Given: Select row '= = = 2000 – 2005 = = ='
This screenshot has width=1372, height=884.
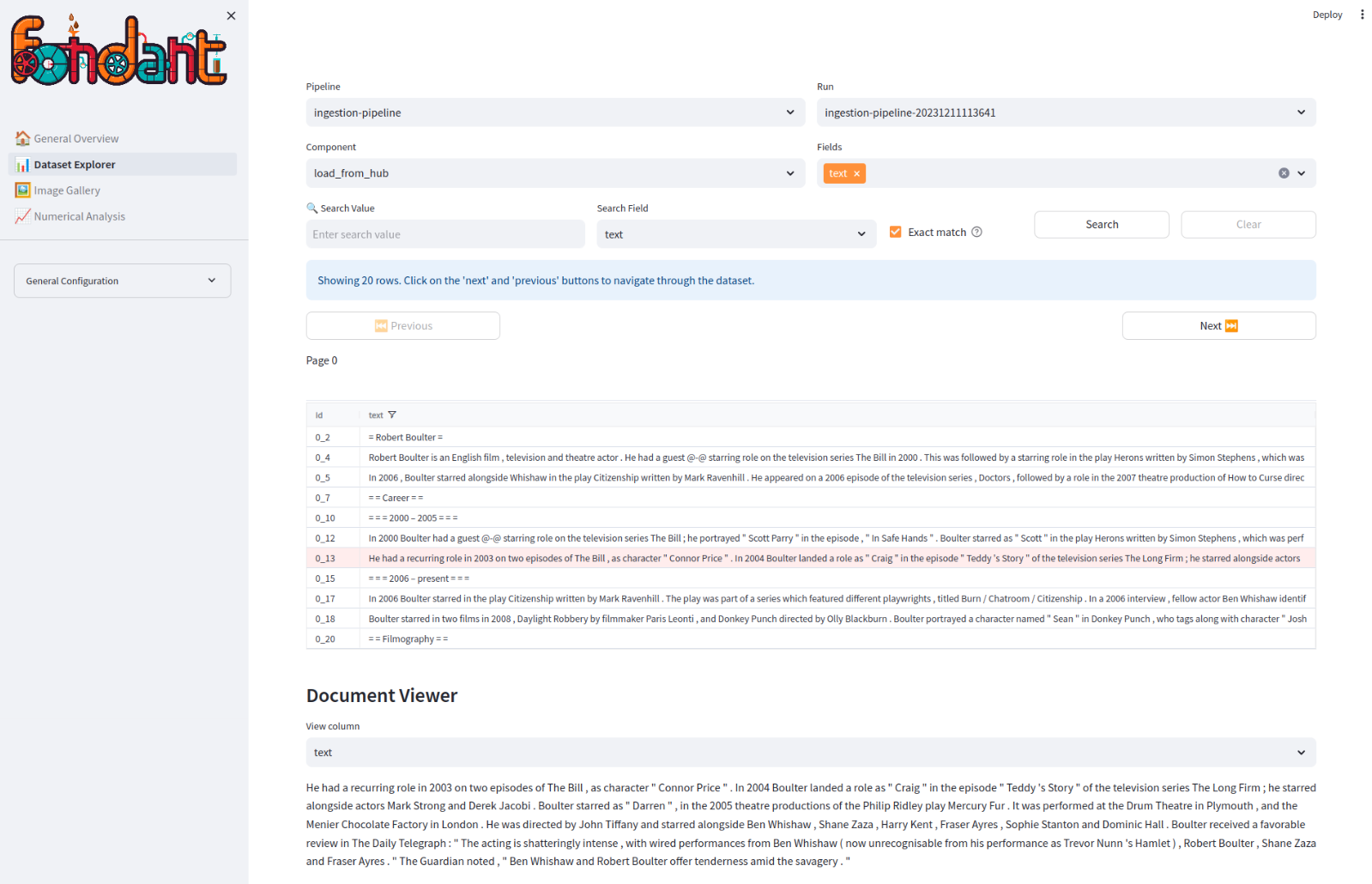Looking at the screenshot, I should click(811, 518).
